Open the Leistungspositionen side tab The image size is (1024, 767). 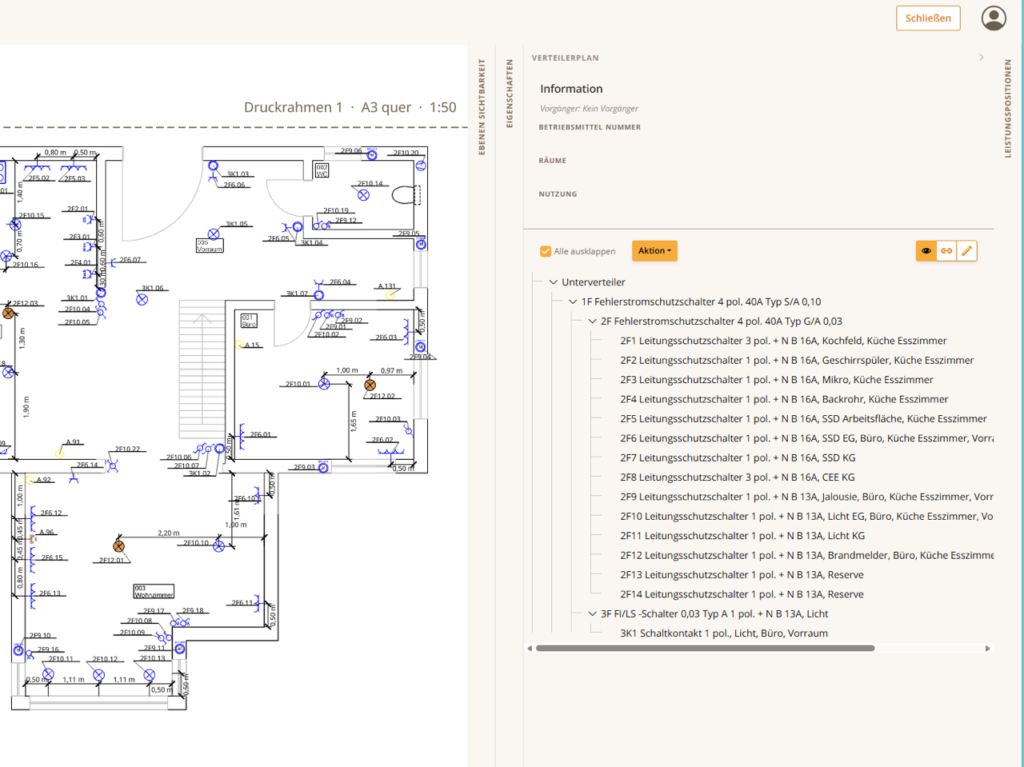click(x=1007, y=108)
